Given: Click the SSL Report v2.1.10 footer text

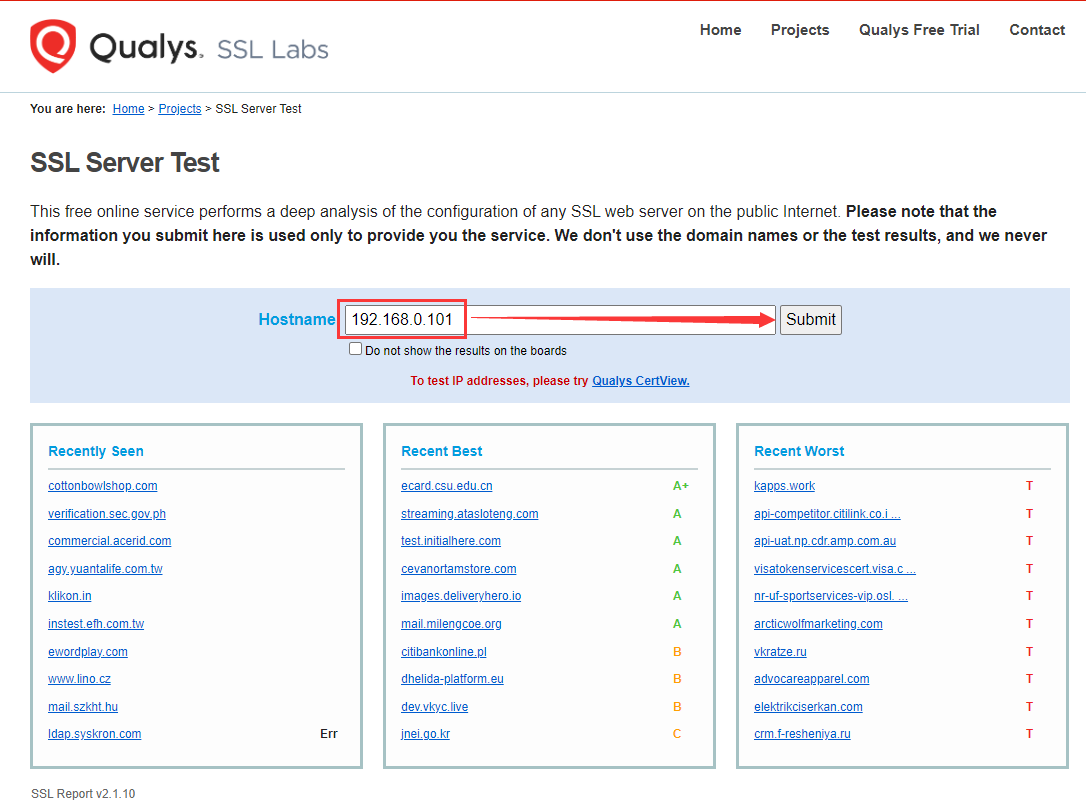Looking at the screenshot, I should point(83,794).
